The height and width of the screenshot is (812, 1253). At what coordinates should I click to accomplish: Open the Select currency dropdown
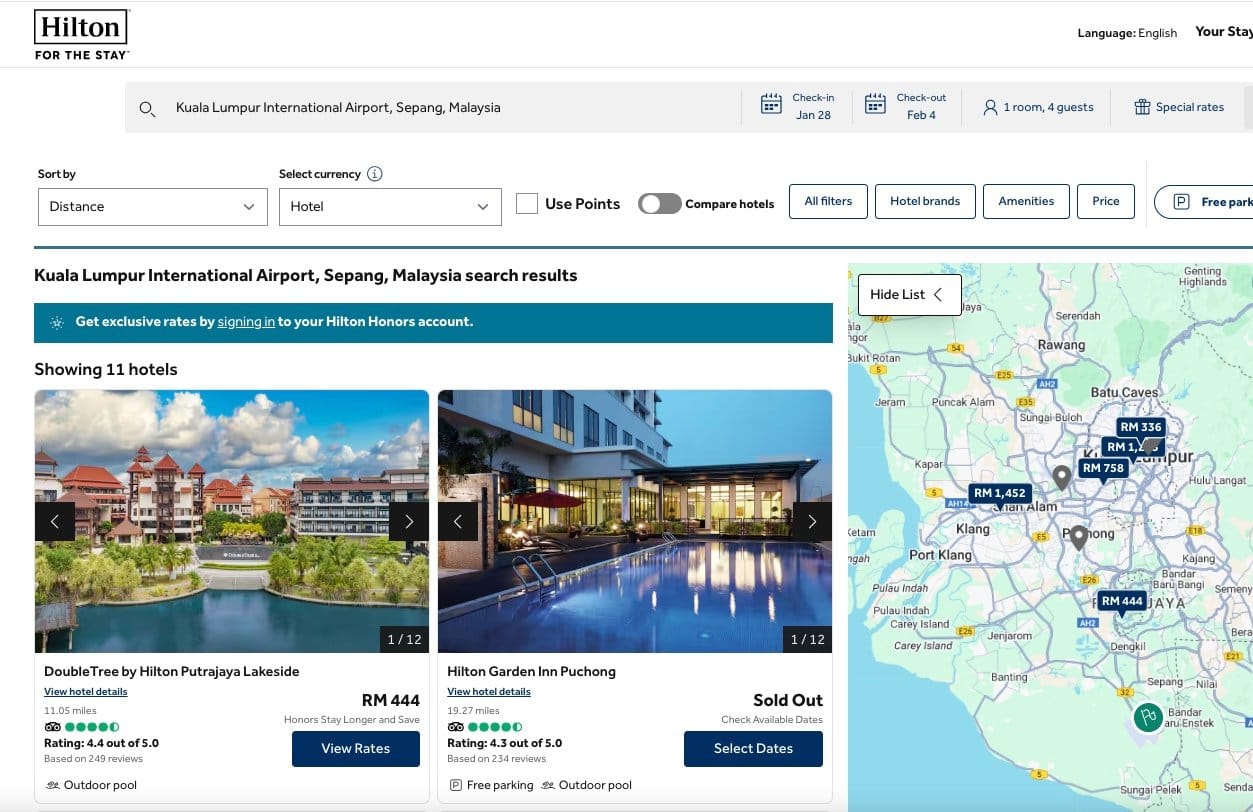pyautogui.click(x=390, y=207)
